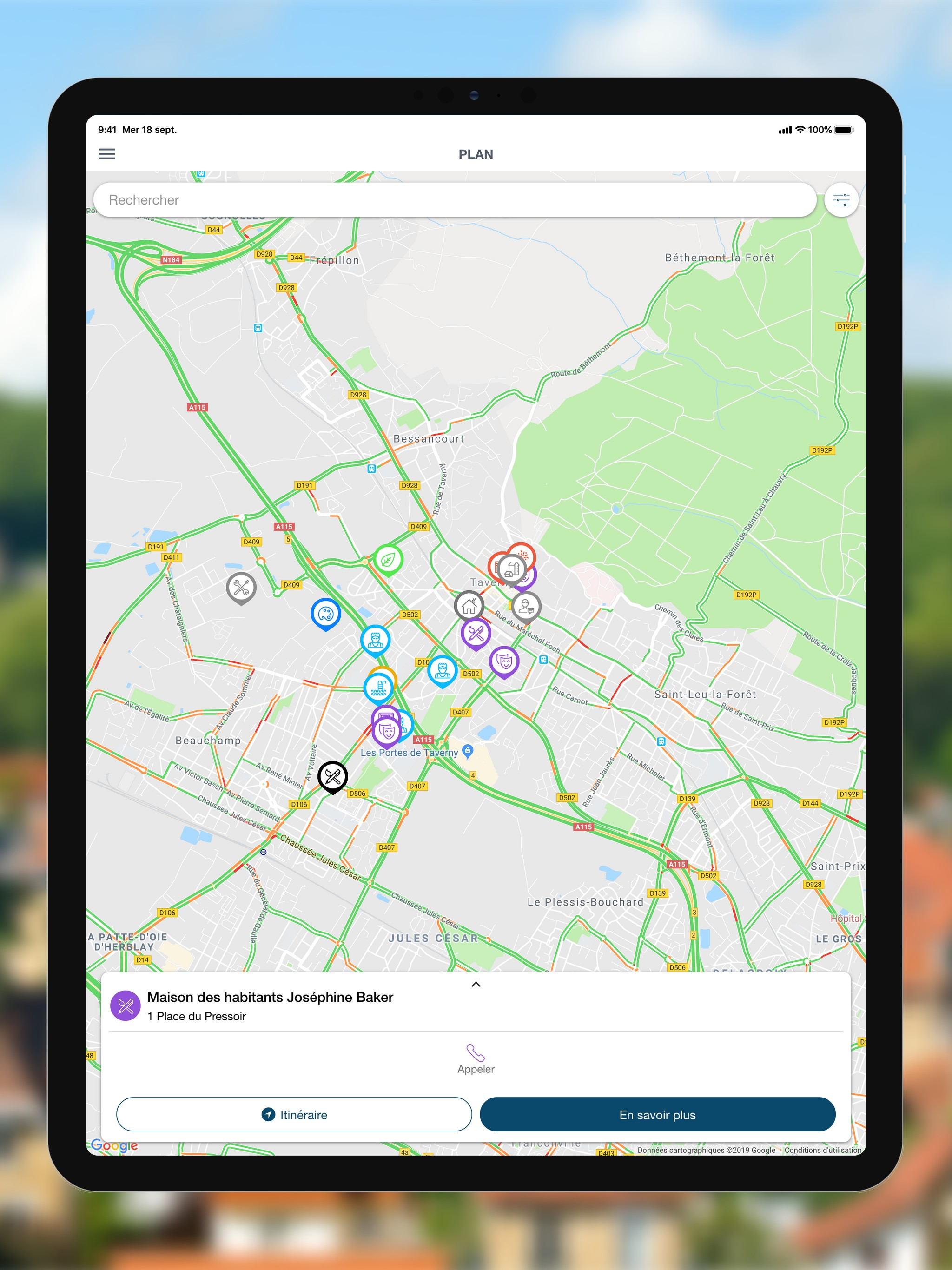Select the swimming pool map marker
Screen dimensions: 952x1270
pyautogui.click(x=378, y=688)
